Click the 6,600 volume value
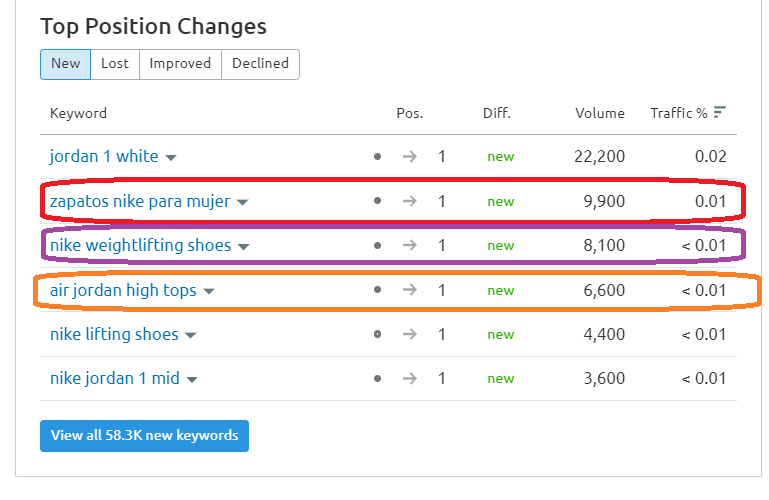The image size is (769, 500). click(x=604, y=290)
